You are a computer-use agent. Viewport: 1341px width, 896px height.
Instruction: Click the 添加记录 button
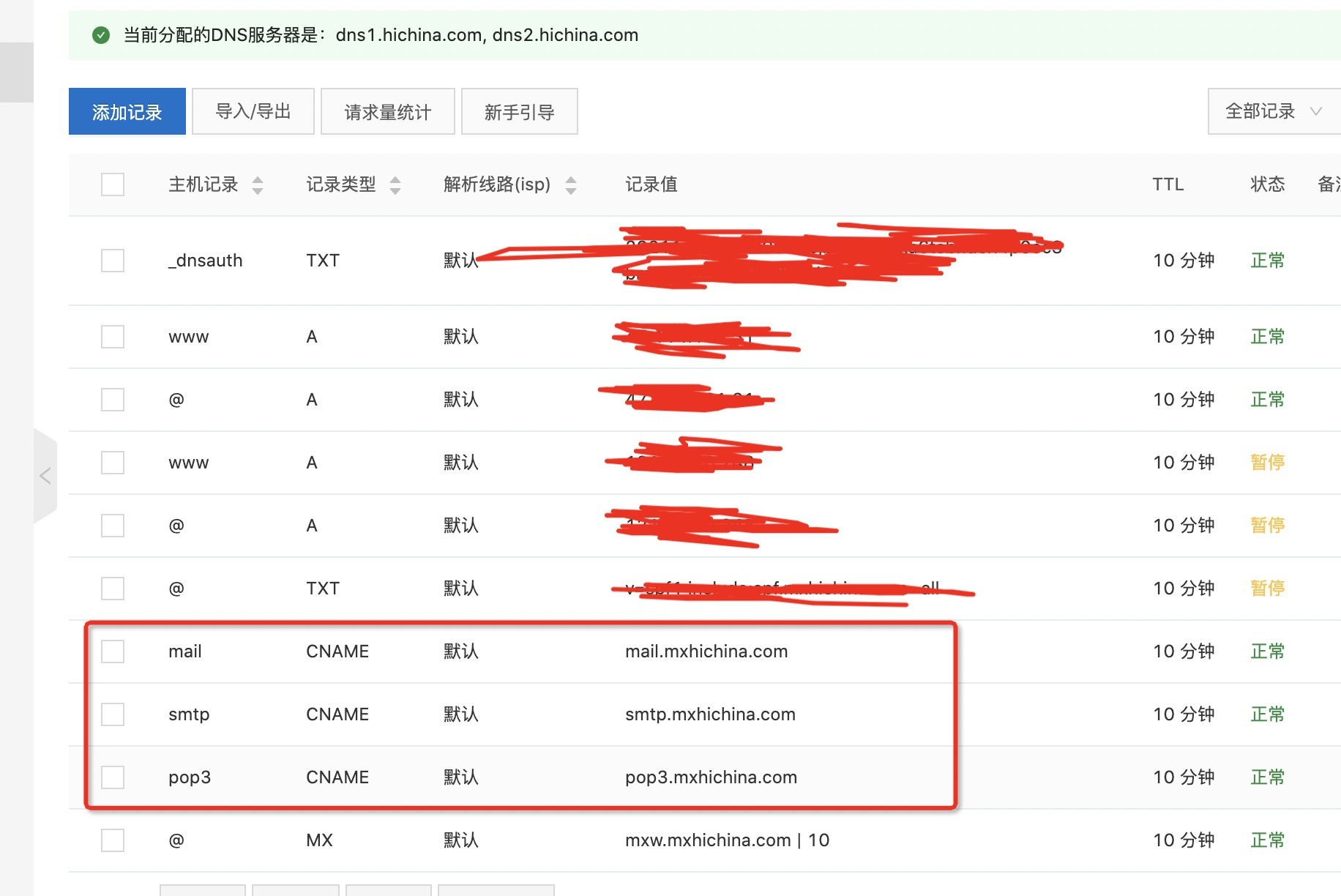127,111
